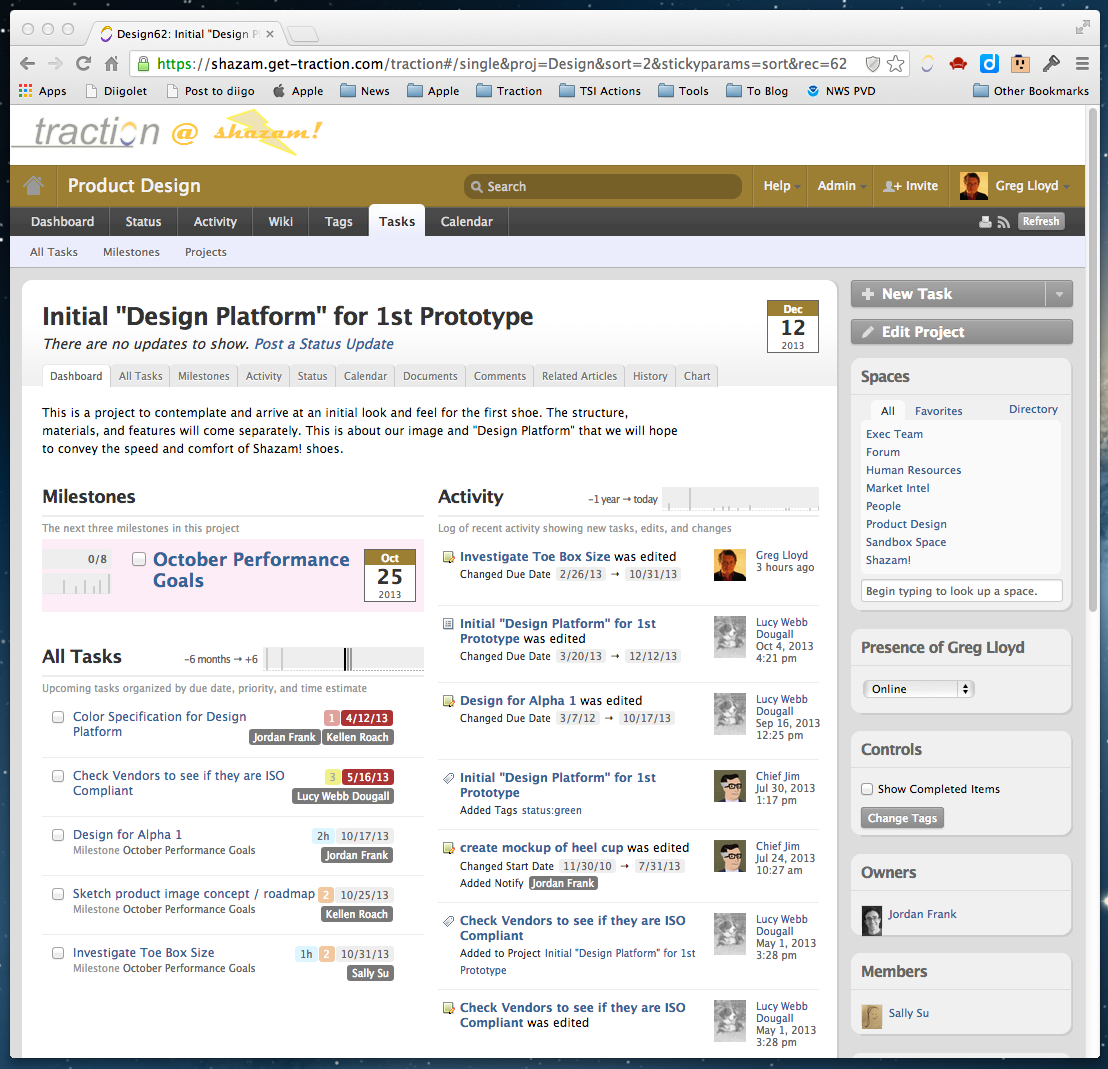Follow the Post a Status Update link
The image size is (1108, 1069).
(x=323, y=344)
